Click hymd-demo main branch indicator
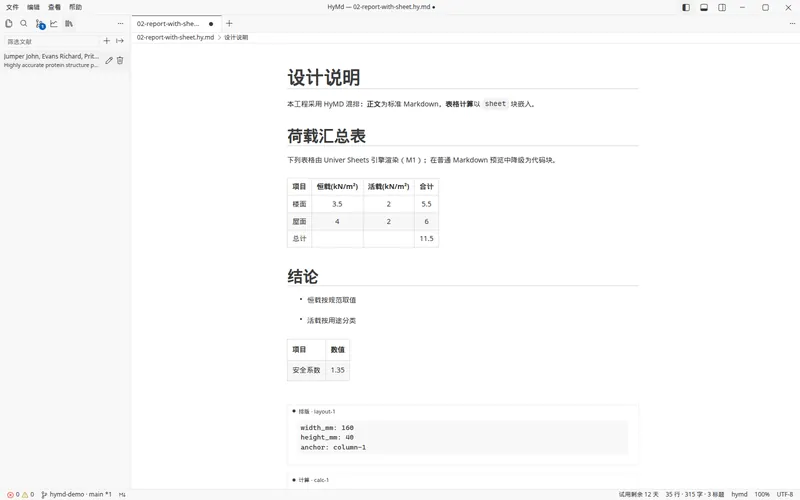This screenshot has width=800, height=500. tap(76, 494)
